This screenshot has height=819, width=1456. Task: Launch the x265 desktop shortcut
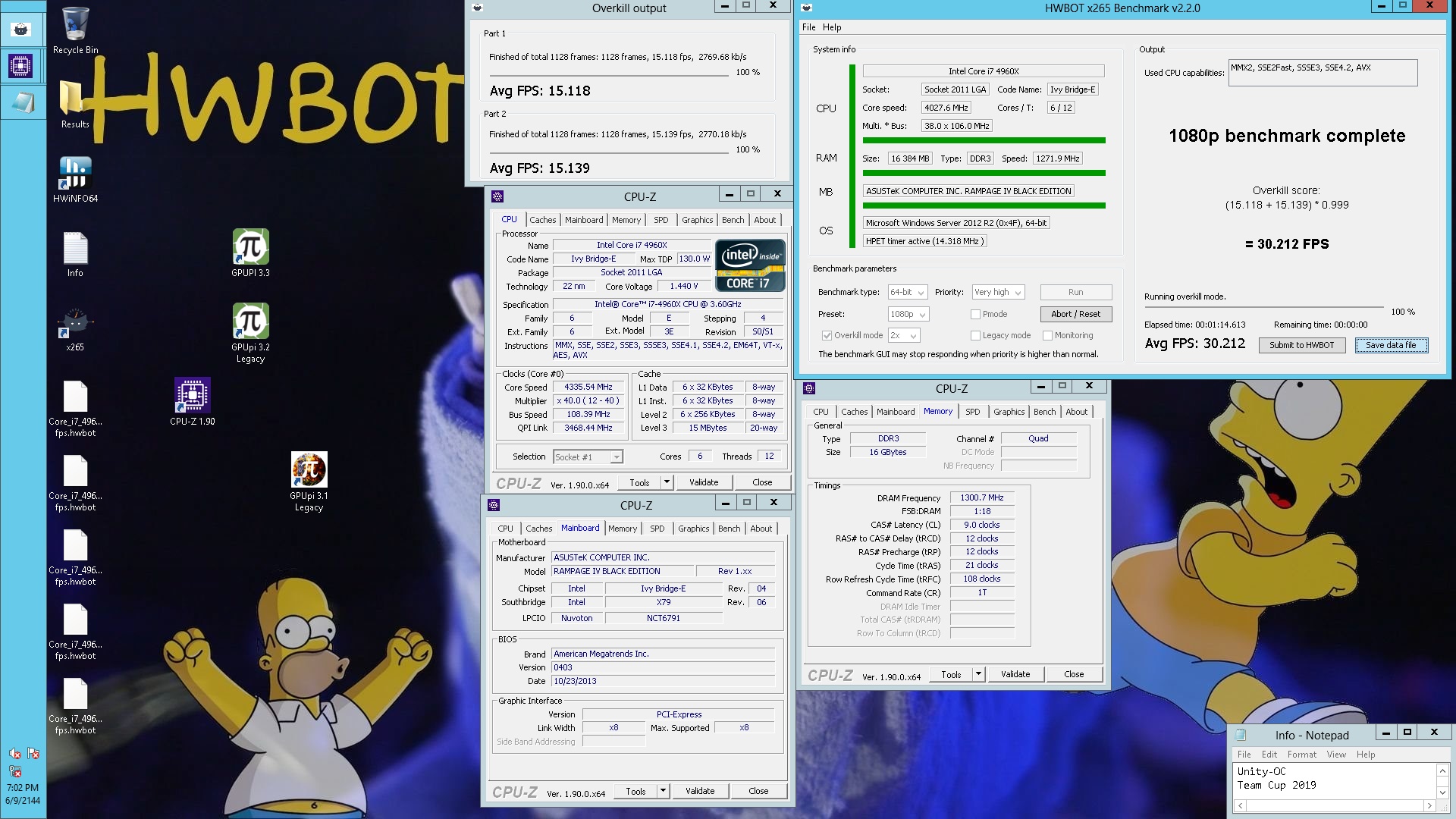[75, 328]
